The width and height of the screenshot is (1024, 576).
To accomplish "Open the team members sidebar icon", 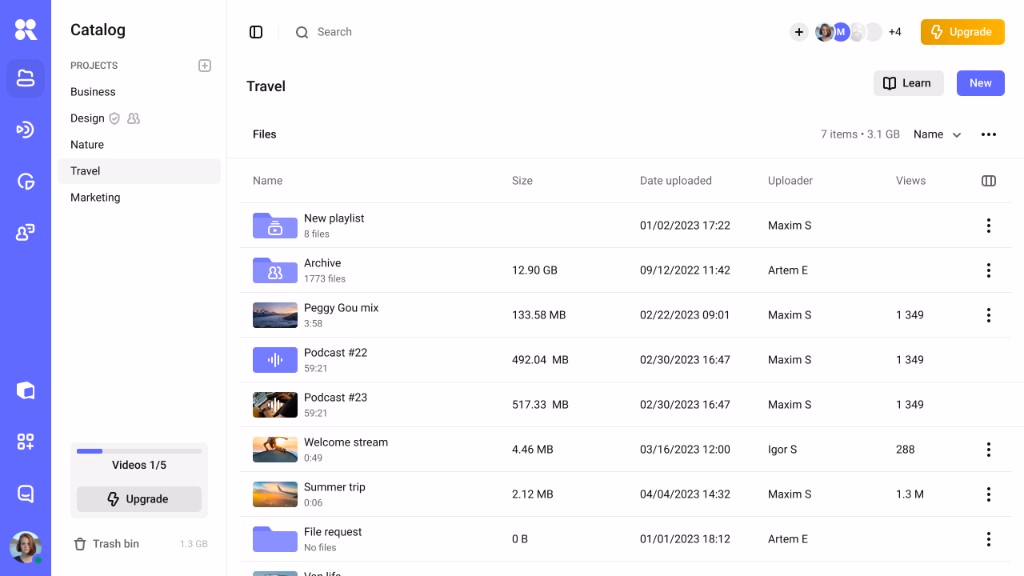I will (25, 232).
